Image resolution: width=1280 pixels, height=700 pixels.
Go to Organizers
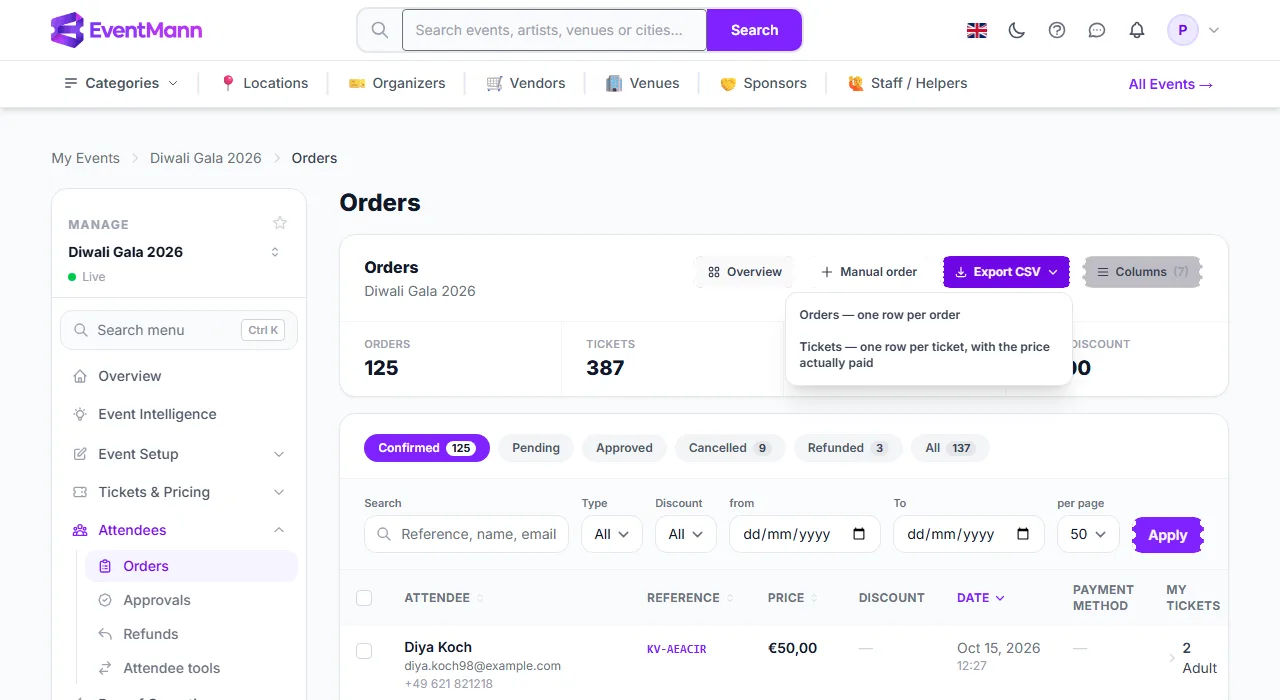pyautogui.click(x=397, y=83)
